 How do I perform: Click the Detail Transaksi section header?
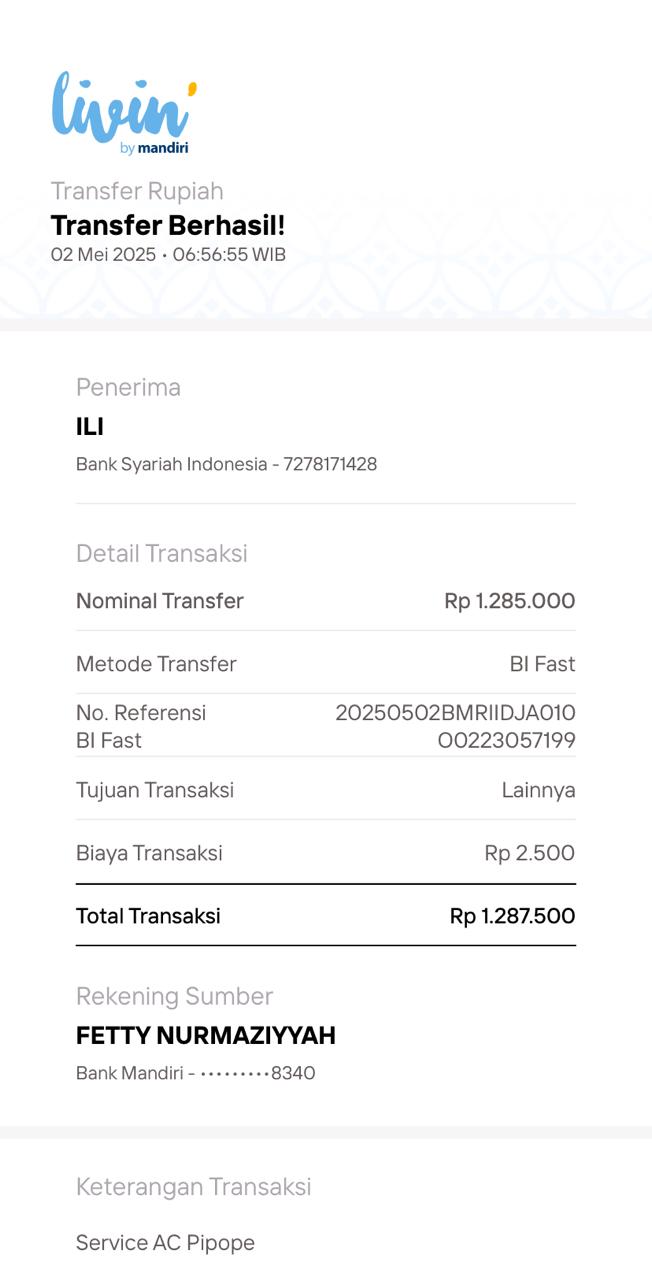click(162, 553)
